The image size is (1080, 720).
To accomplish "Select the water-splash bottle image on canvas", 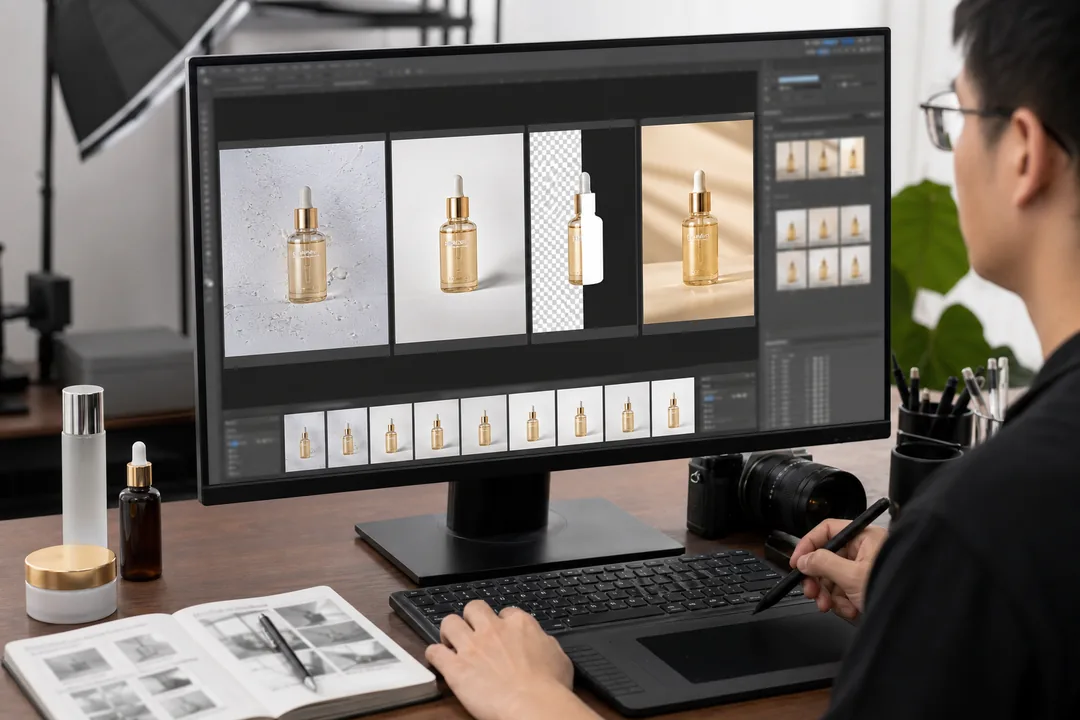I will tap(304, 249).
